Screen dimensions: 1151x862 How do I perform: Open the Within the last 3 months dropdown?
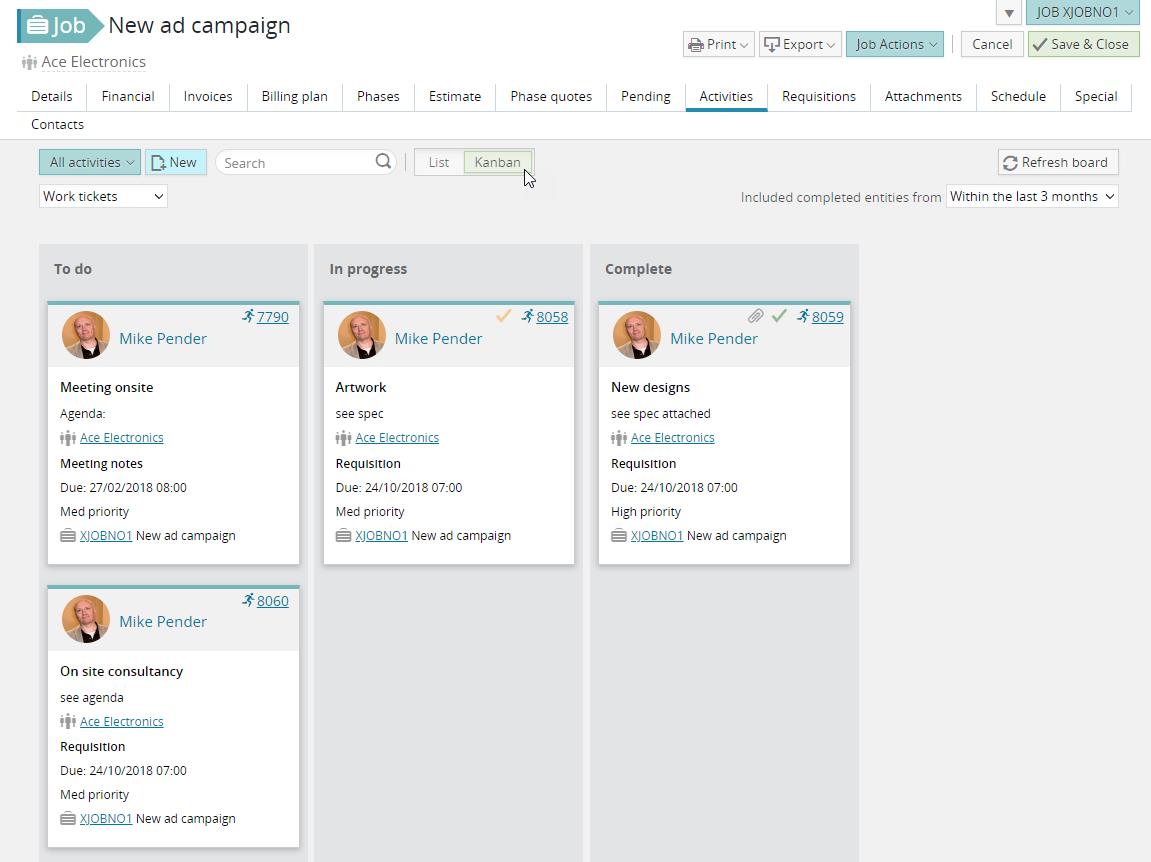[x=1031, y=196]
